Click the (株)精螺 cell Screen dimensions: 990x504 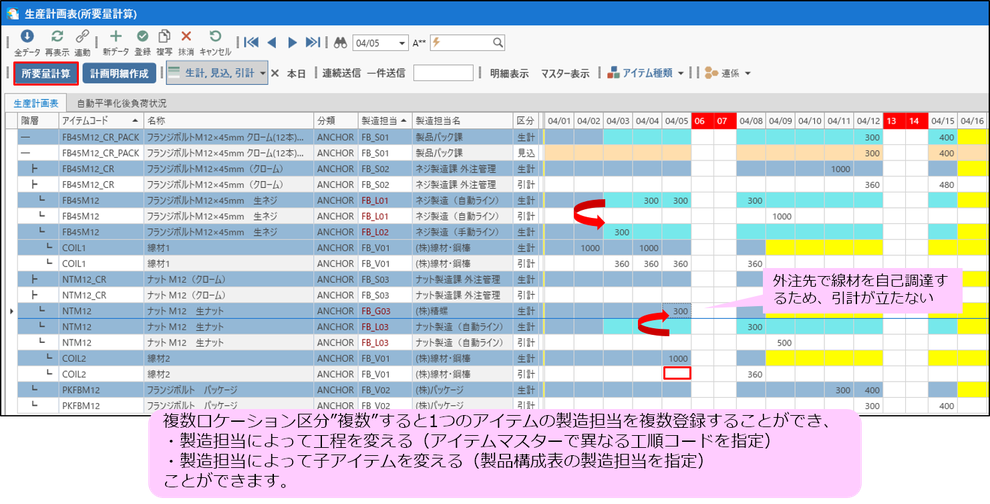pyautogui.click(x=462, y=311)
